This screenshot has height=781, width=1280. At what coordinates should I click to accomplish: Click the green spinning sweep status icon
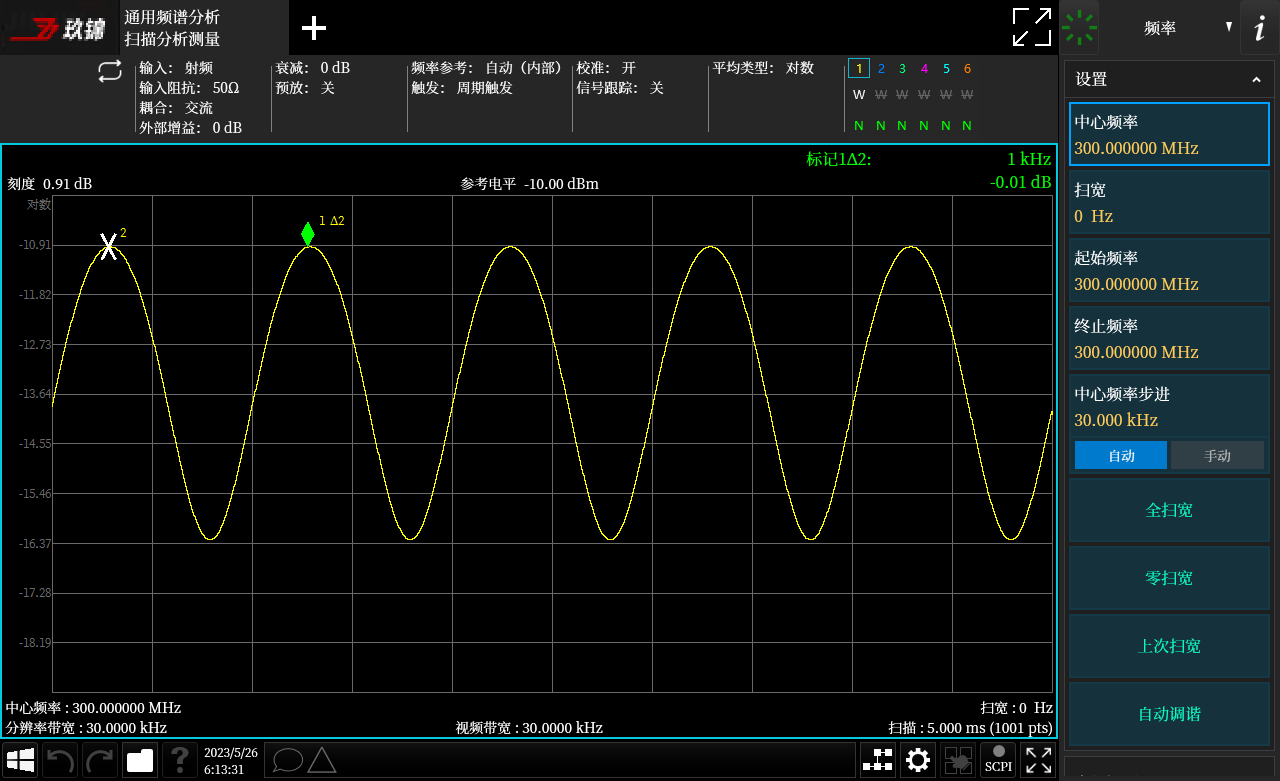tap(1080, 27)
